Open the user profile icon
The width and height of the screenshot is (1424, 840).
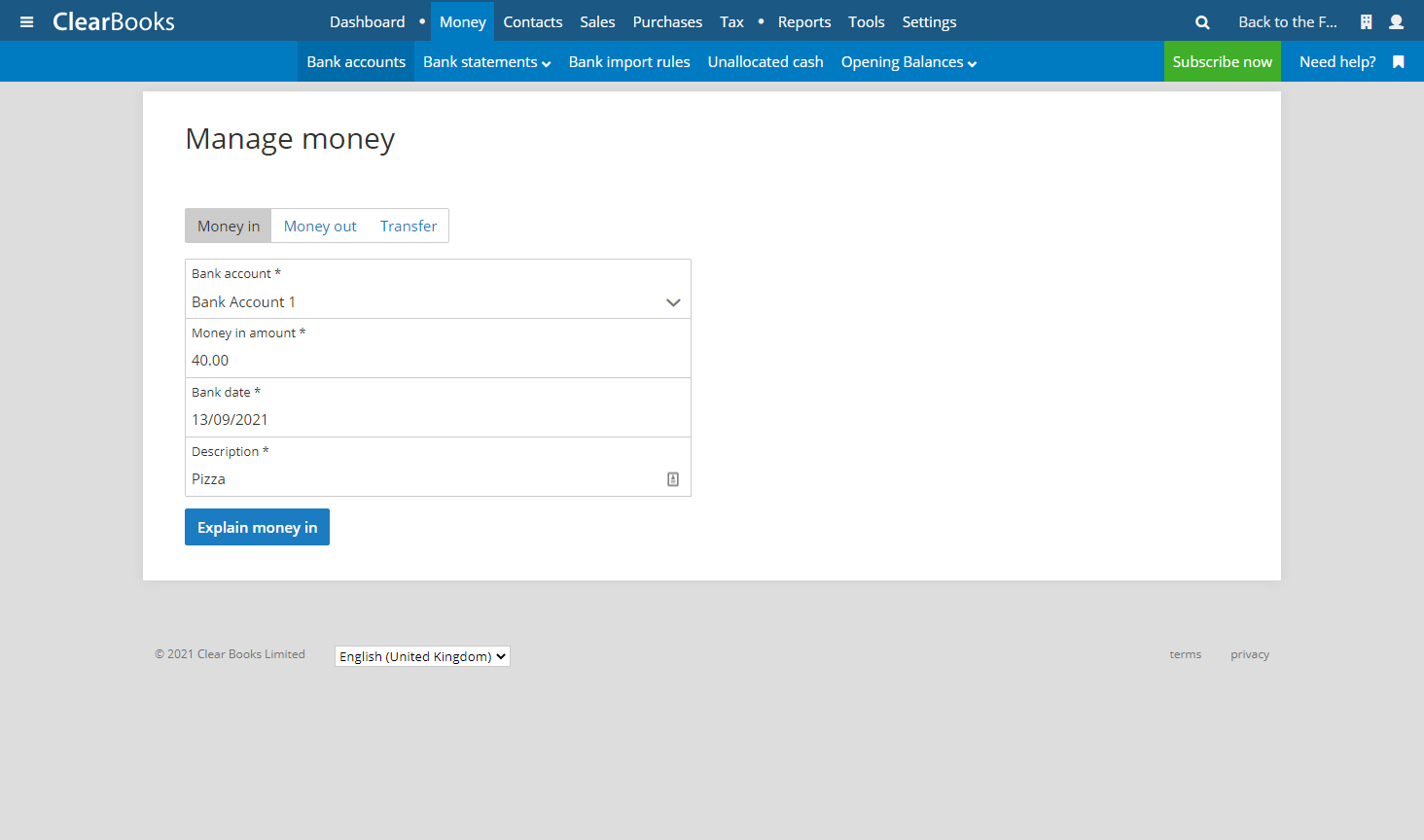1396,21
